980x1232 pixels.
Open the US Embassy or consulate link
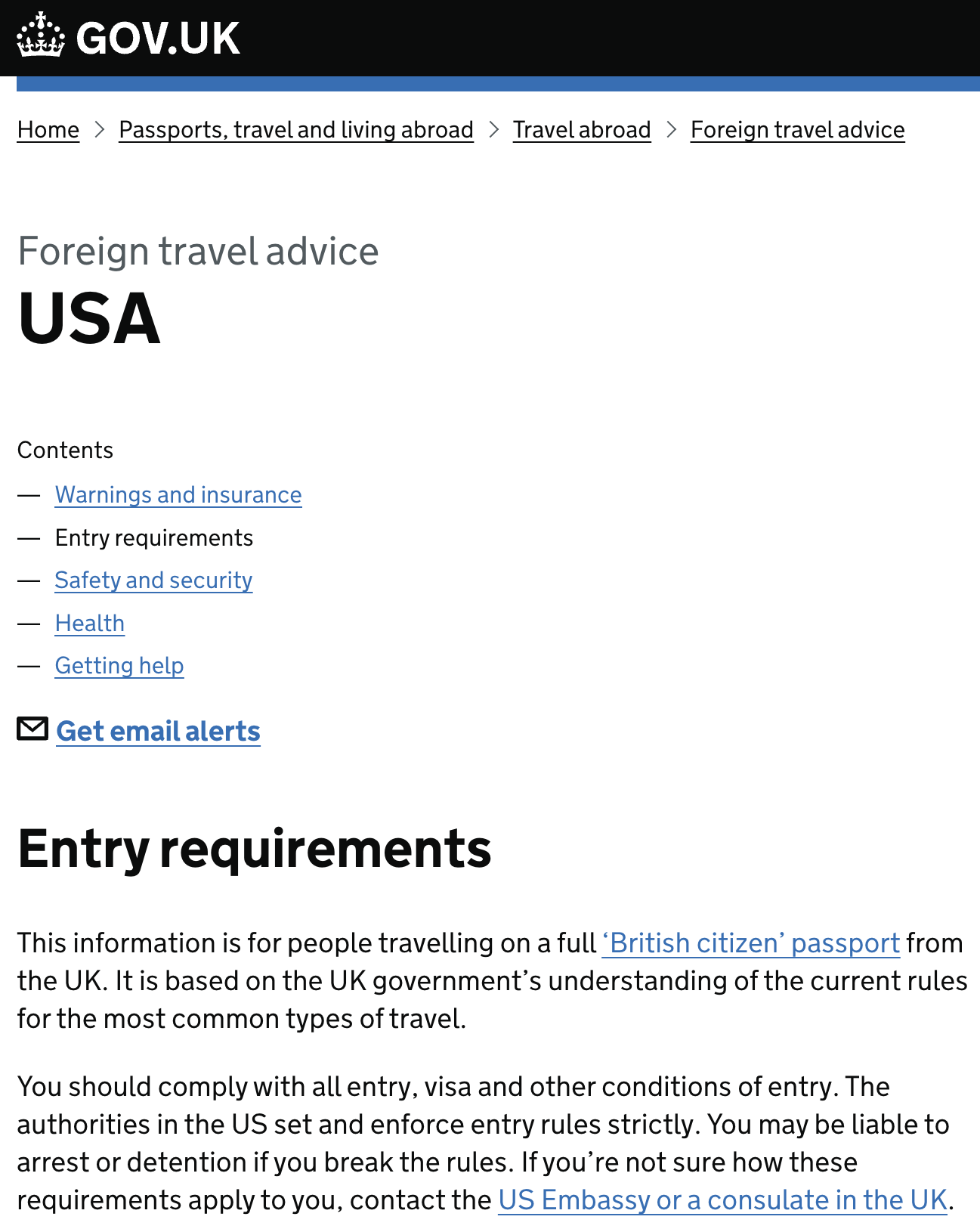[722, 1200]
